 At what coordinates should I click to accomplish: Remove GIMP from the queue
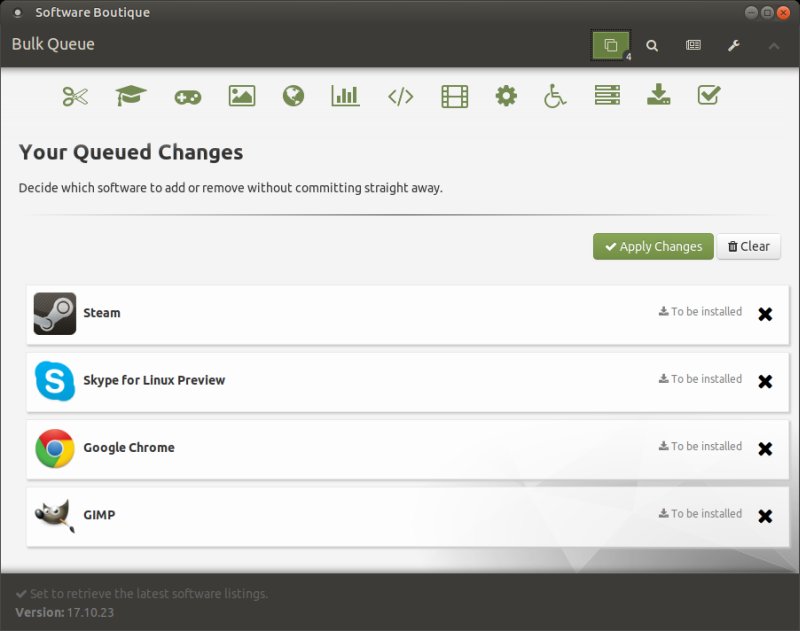point(765,516)
